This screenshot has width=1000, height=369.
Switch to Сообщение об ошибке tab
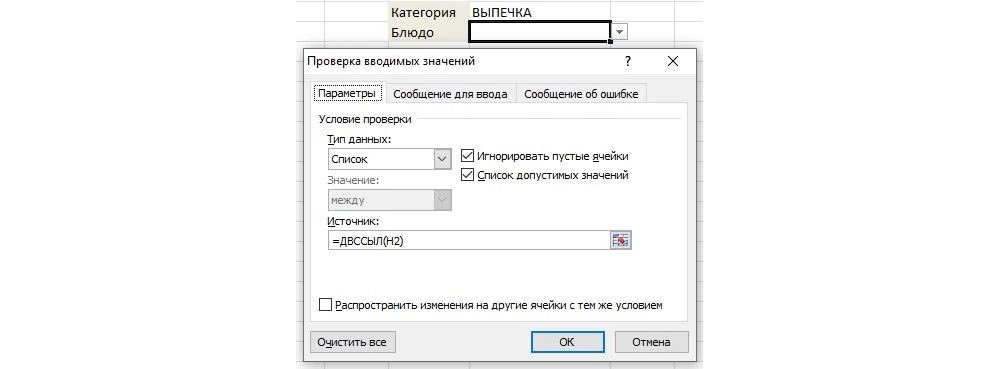click(581, 94)
